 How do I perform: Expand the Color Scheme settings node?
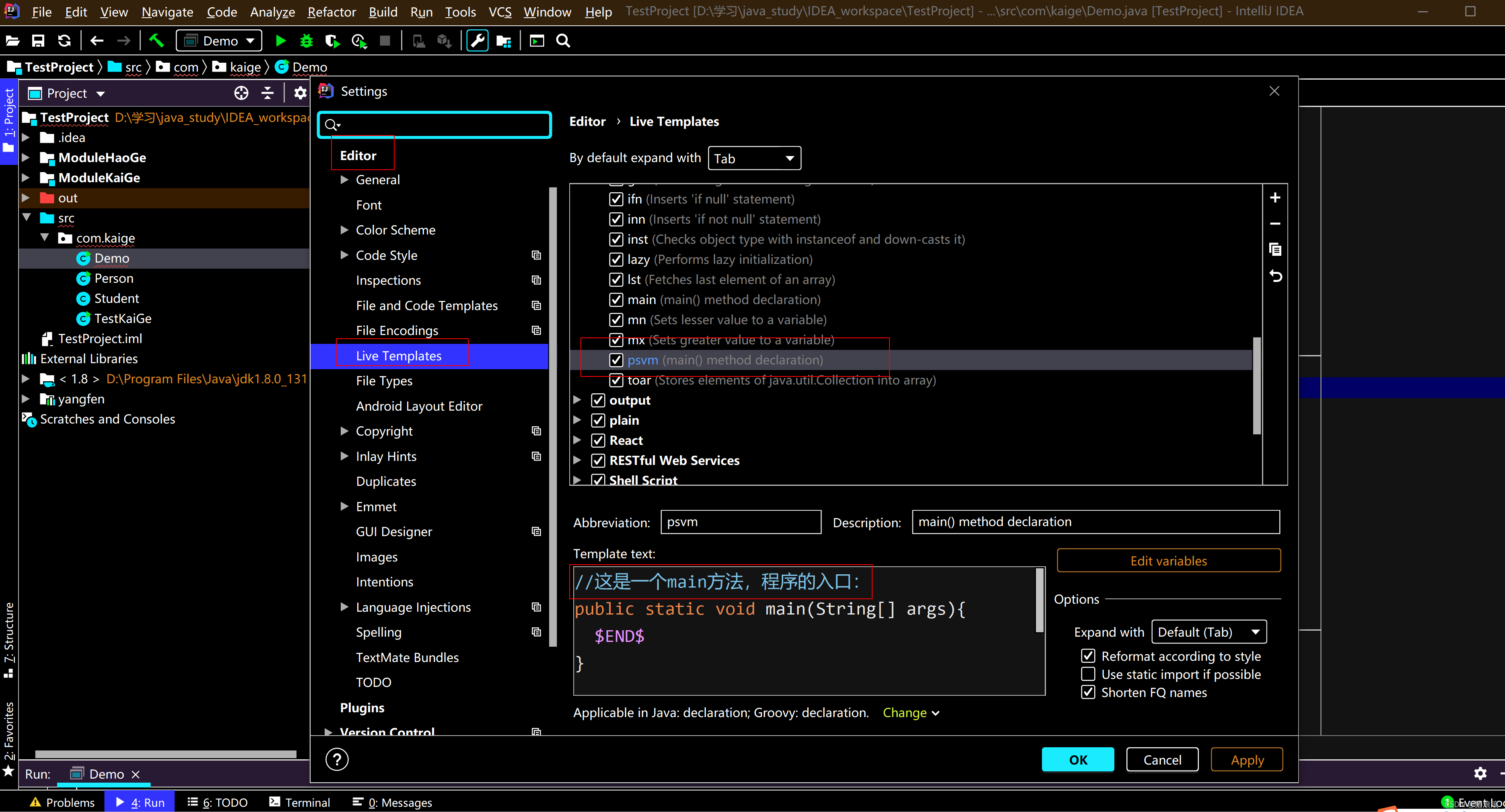(344, 230)
